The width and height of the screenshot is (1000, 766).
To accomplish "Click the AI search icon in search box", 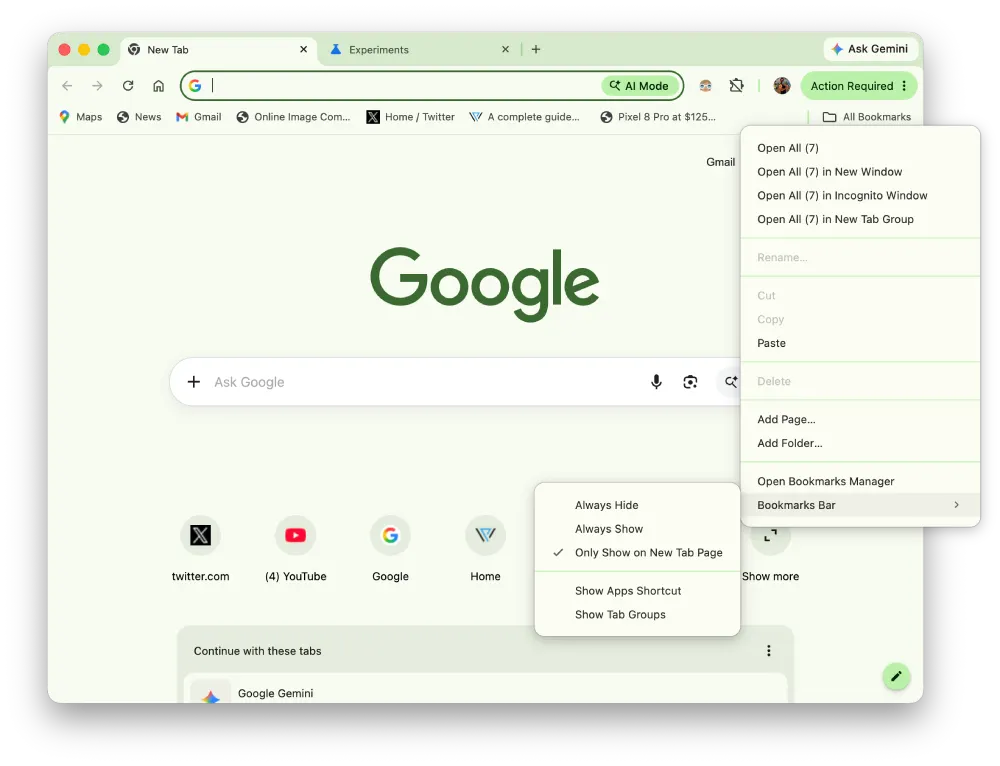I will pyautogui.click(x=730, y=381).
